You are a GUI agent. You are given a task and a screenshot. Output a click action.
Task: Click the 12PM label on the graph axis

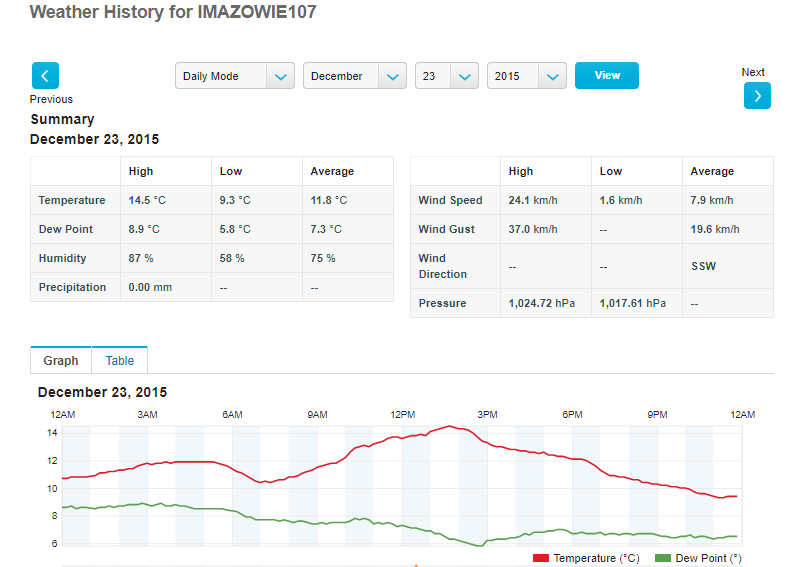[403, 414]
